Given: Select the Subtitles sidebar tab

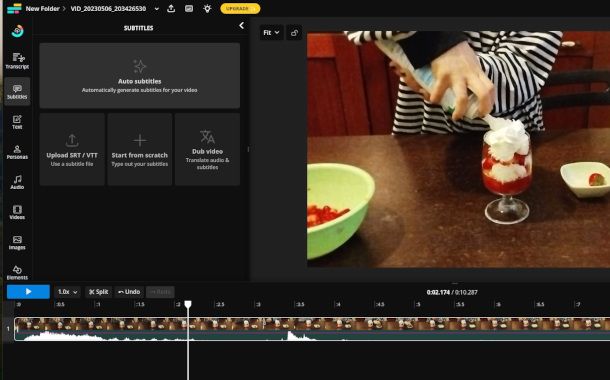Looking at the screenshot, I should [x=17, y=91].
